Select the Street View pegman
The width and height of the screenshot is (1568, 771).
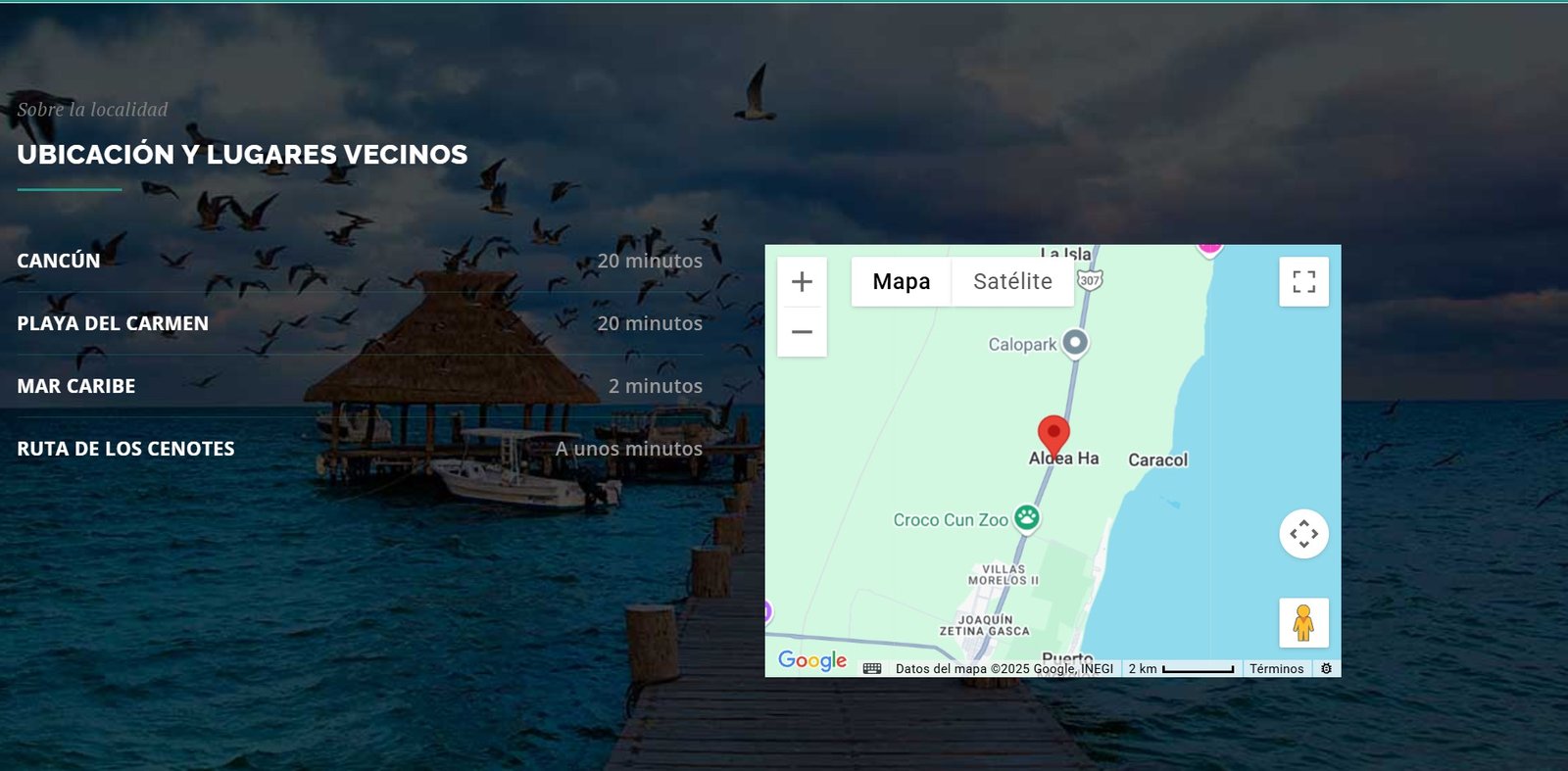(x=1303, y=623)
